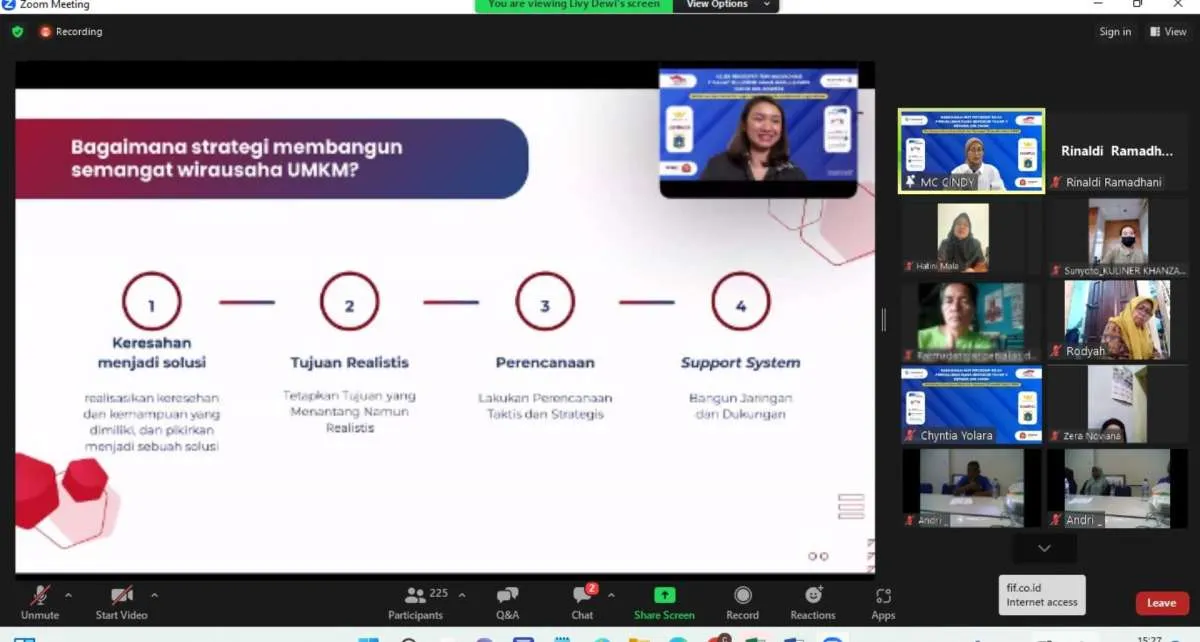The image size is (1200, 642).
Task: Click Rinaldi Ramadhani's muted mic icon
Action: (x=1054, y=181)
